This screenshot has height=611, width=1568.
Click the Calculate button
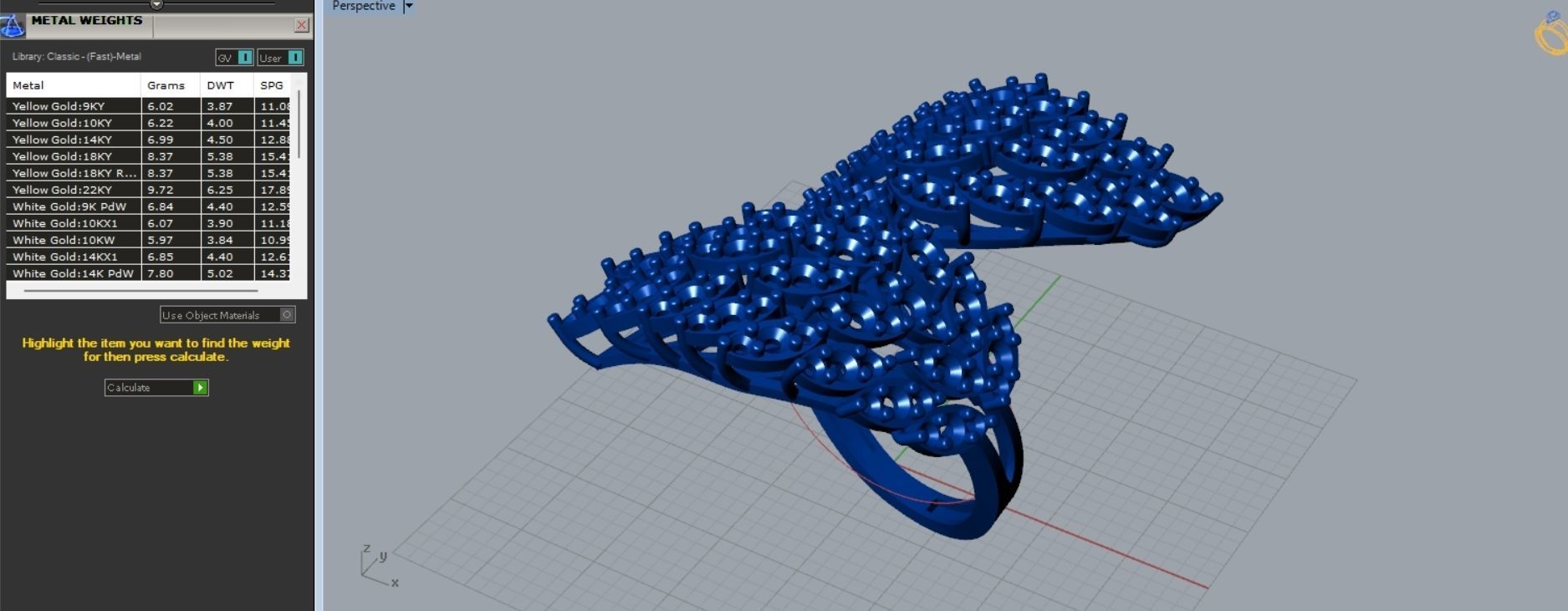[156, 388]
